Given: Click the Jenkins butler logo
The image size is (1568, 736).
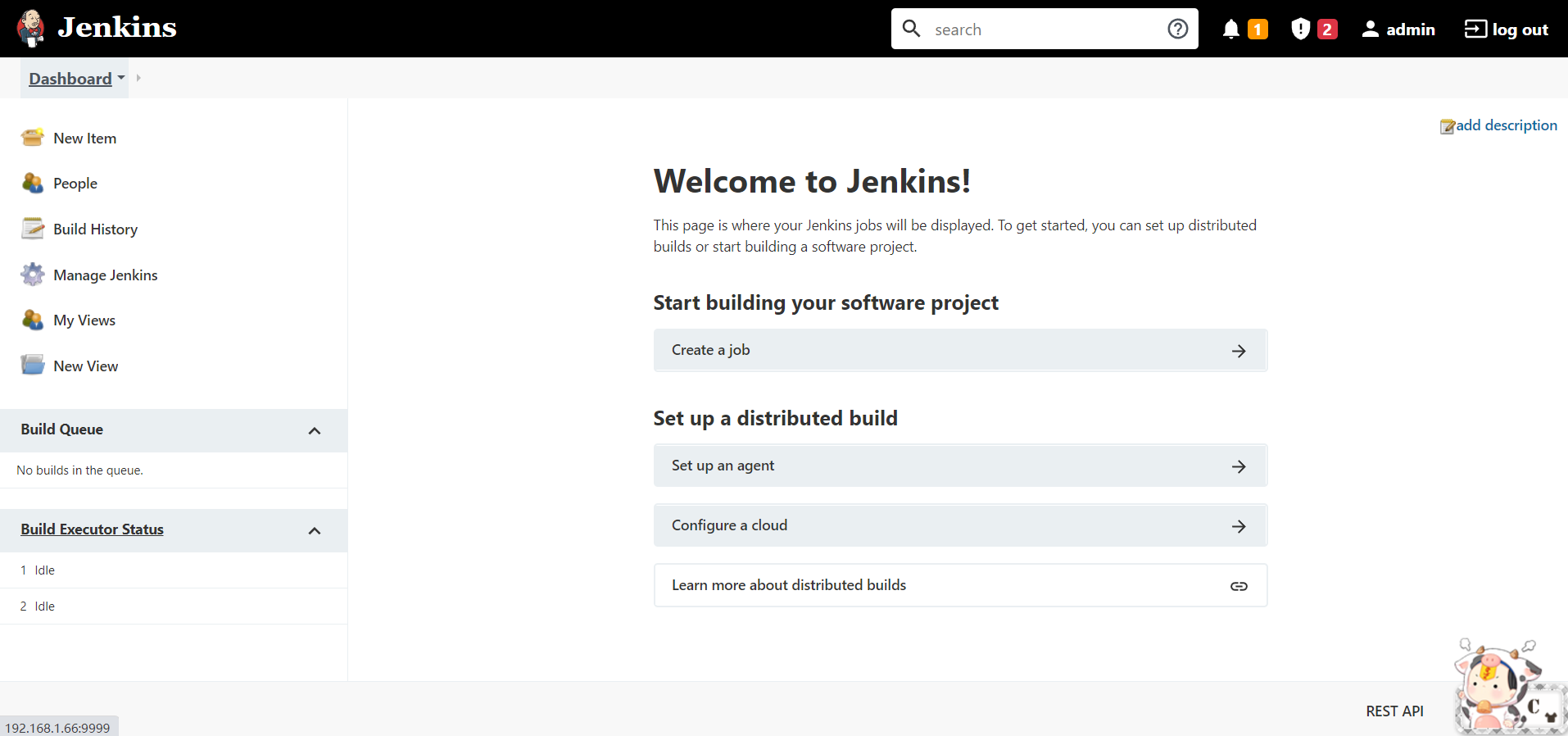Looking at the screenshot, I should pos(31,28).
